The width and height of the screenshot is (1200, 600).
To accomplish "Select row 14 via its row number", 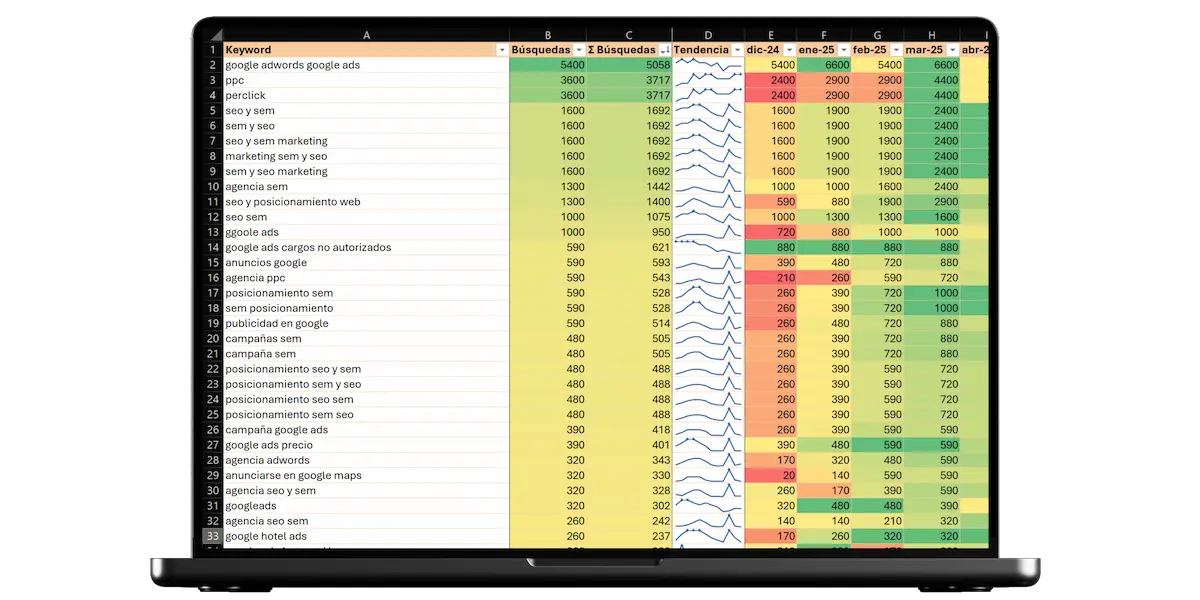I will pyautogui.click(x=212, y=247).
